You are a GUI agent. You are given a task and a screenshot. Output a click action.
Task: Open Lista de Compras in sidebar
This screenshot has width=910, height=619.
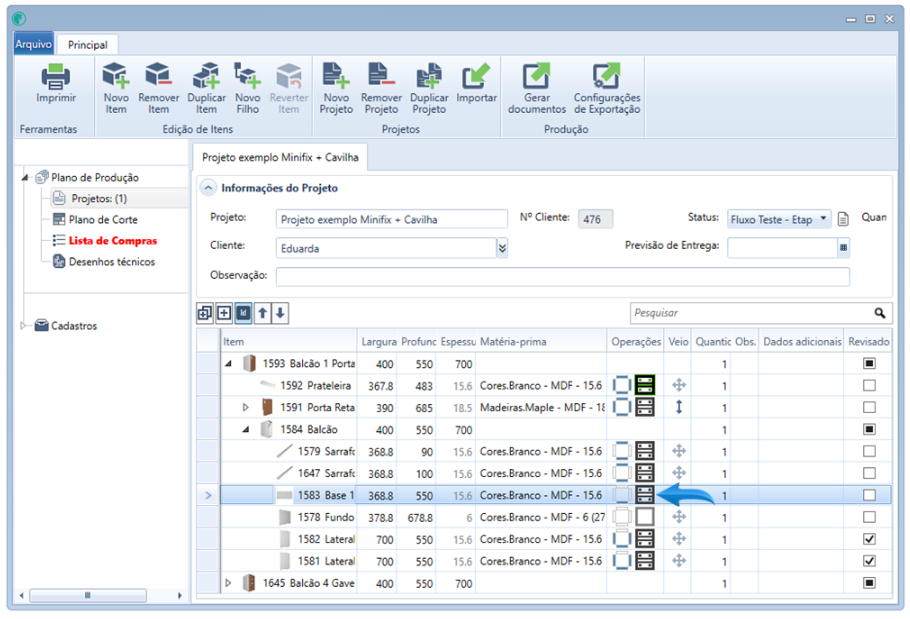pos(112,241)
